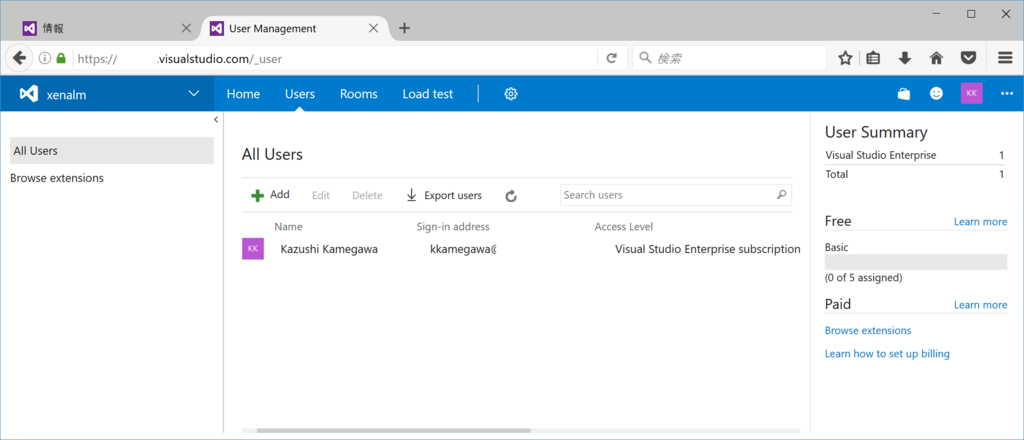Screen dimensions: 1024x440
Task: Send feedback using the smiley icon
Action: (x=936, y=93)
